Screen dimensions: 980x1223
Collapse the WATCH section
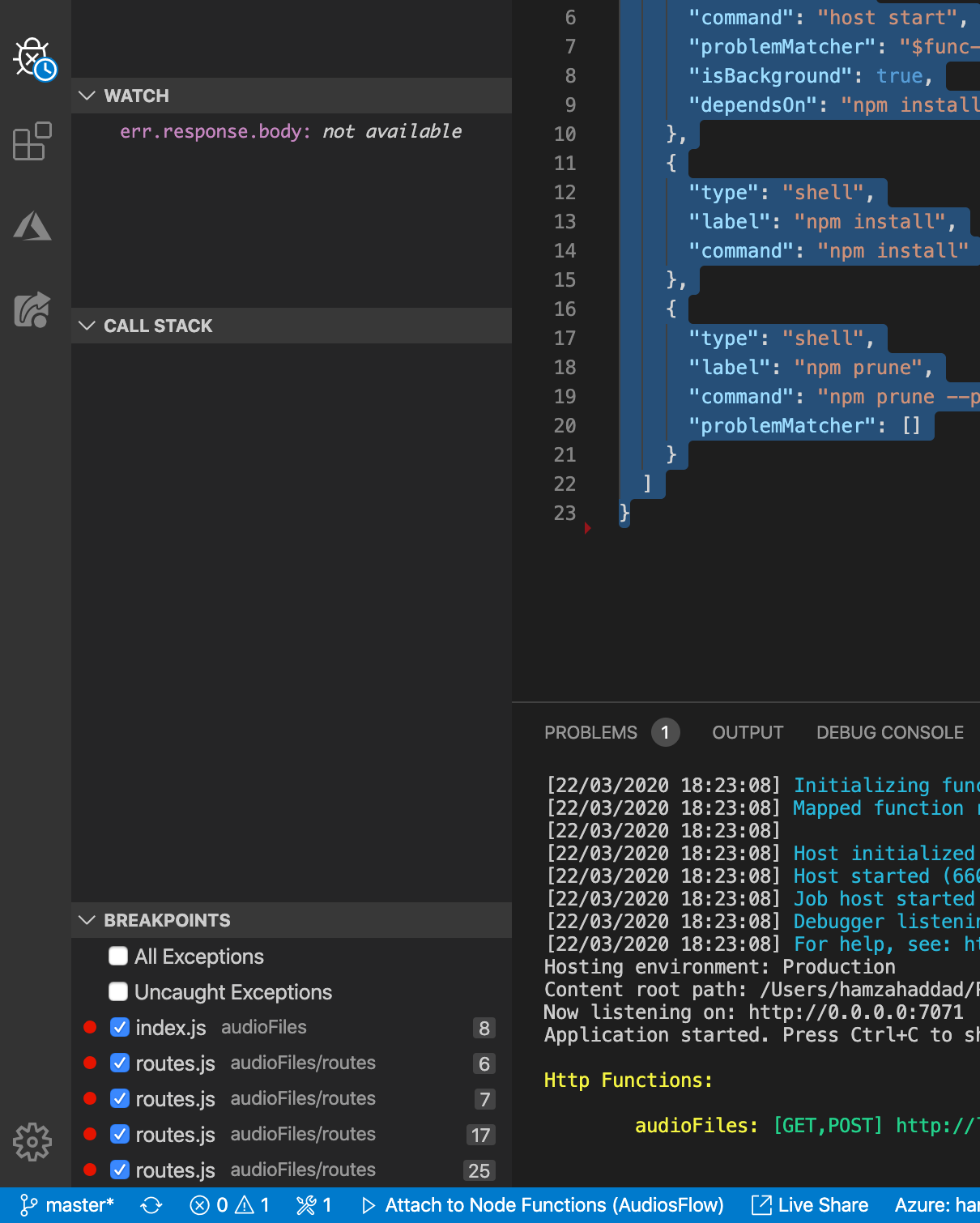292,96
